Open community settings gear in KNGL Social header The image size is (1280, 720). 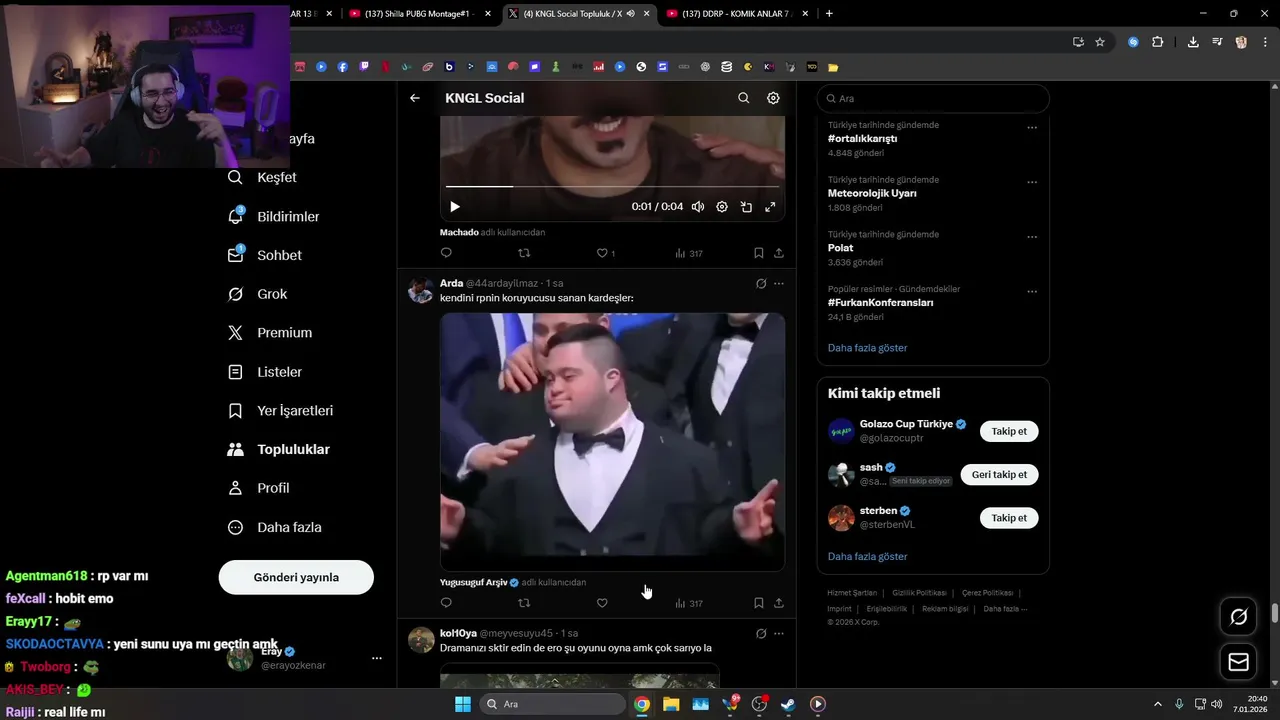[x=773, y=98]
